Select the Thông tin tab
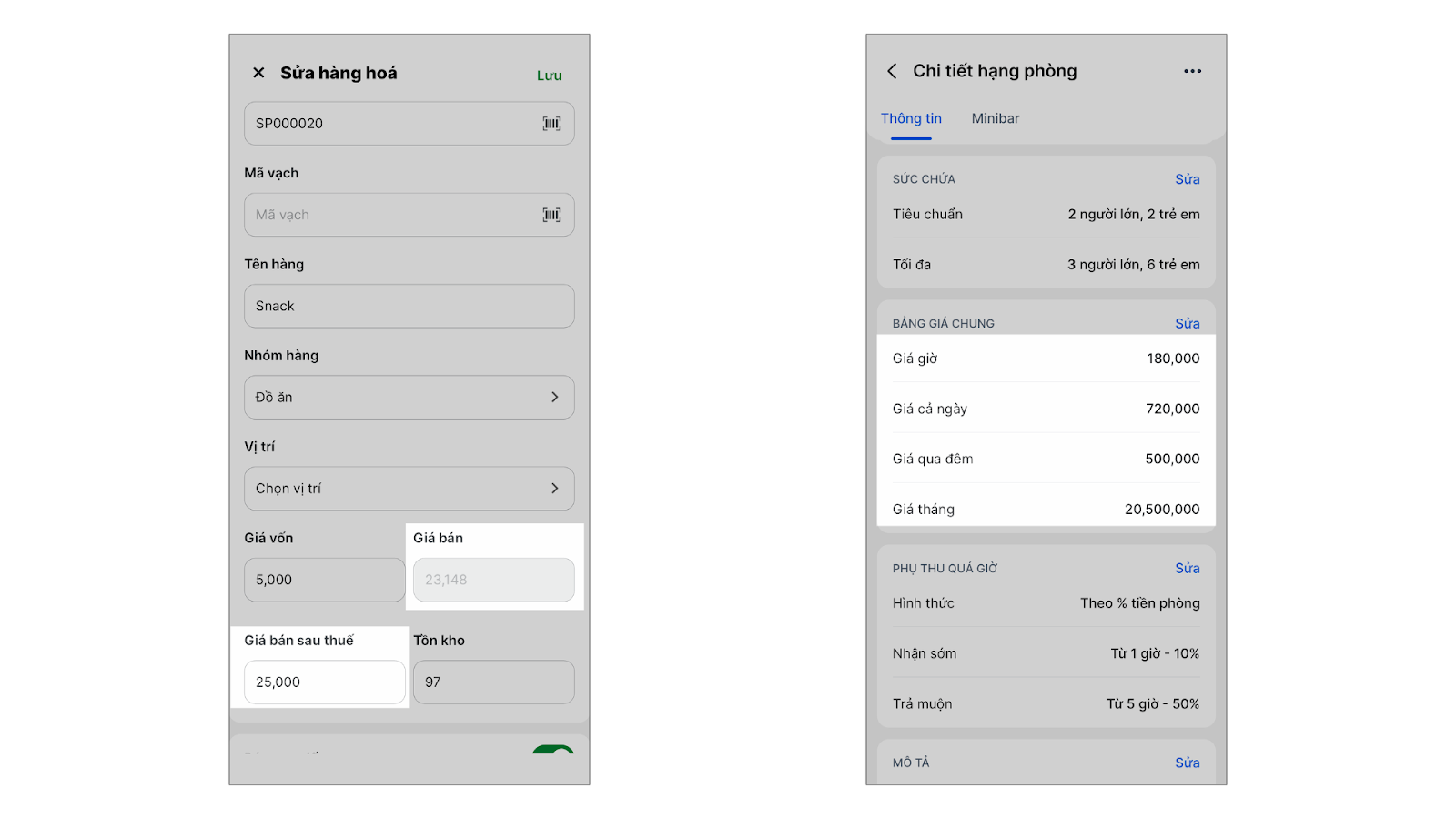 tap(911, 118)
